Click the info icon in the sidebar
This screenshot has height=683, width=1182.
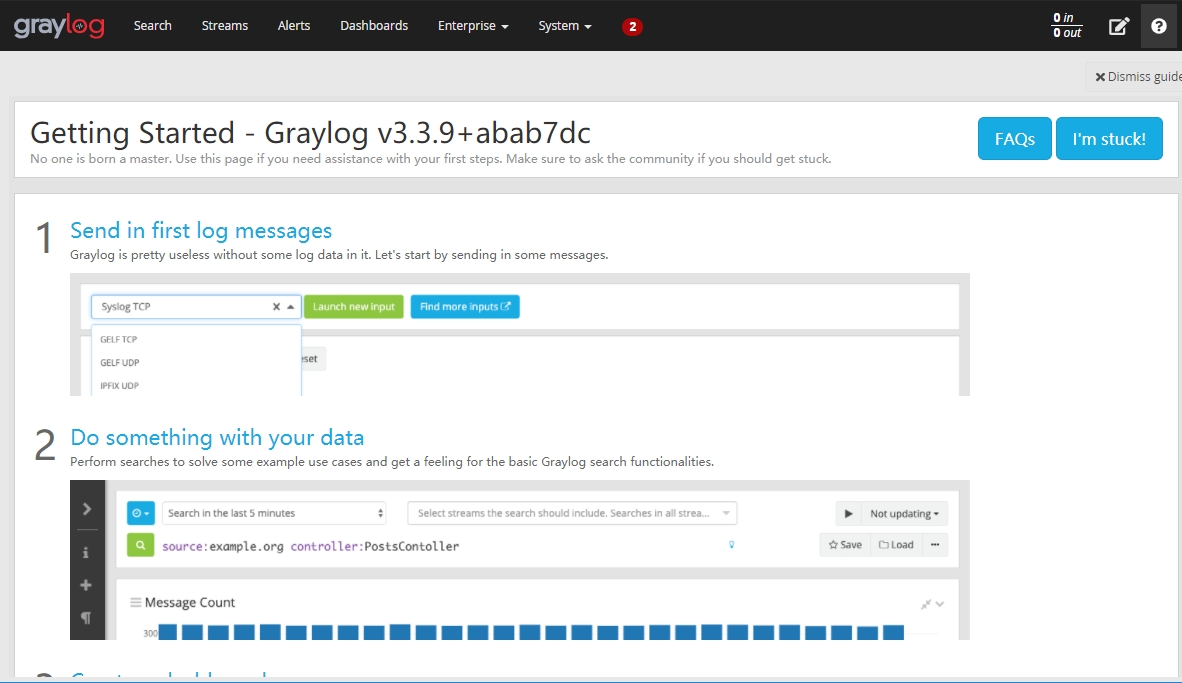point(86,552)
